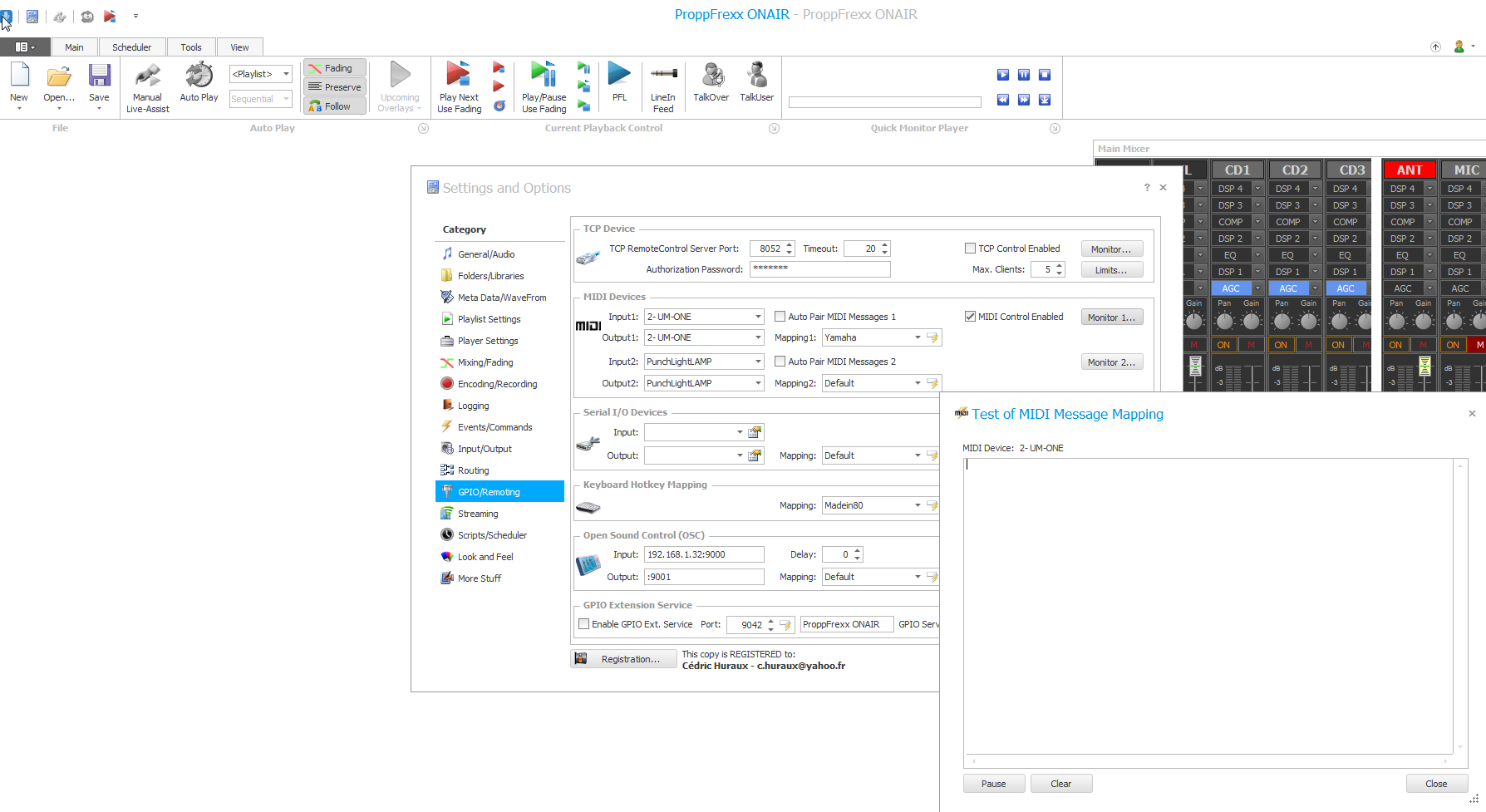Start Auto Play mode
The width and height of the screenshot is (1486, 812).
point(199,81)
